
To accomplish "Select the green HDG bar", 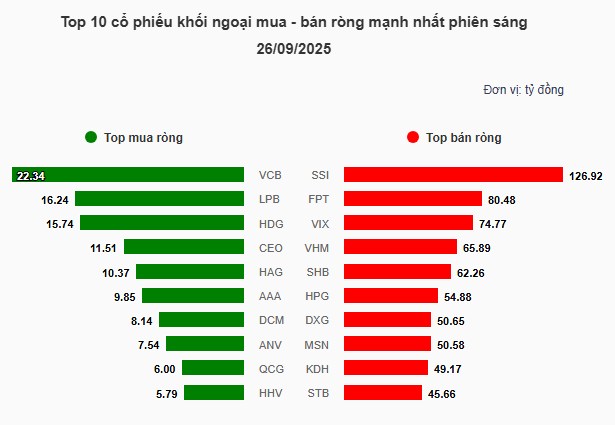I will point(161,223).
